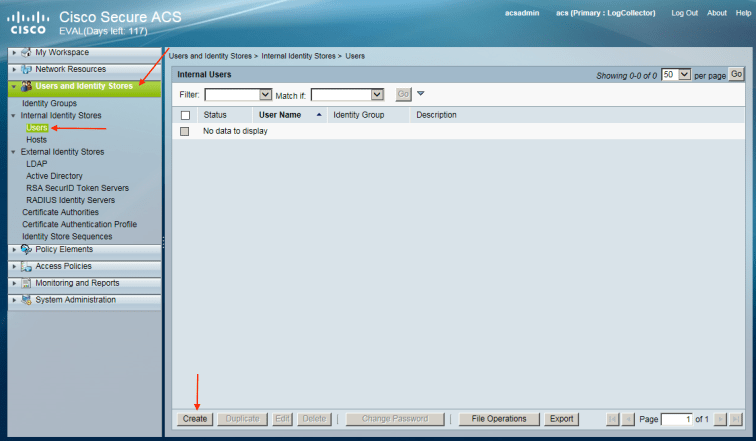The image size is (756, 441).
Task: Toggle the select-all checkbox in table header
Action: coord(185,115)
